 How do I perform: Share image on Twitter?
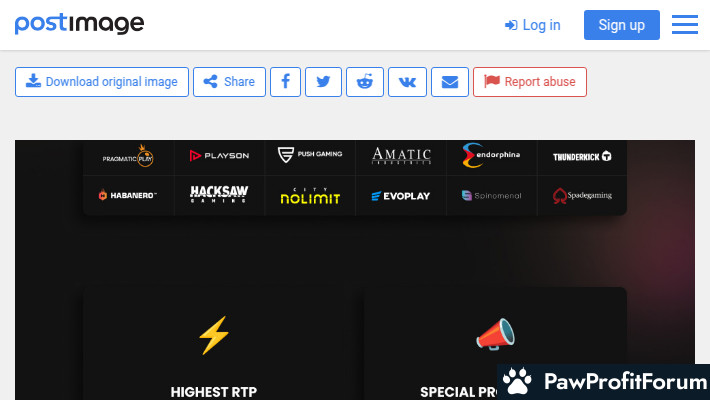(x=323, y=82)
